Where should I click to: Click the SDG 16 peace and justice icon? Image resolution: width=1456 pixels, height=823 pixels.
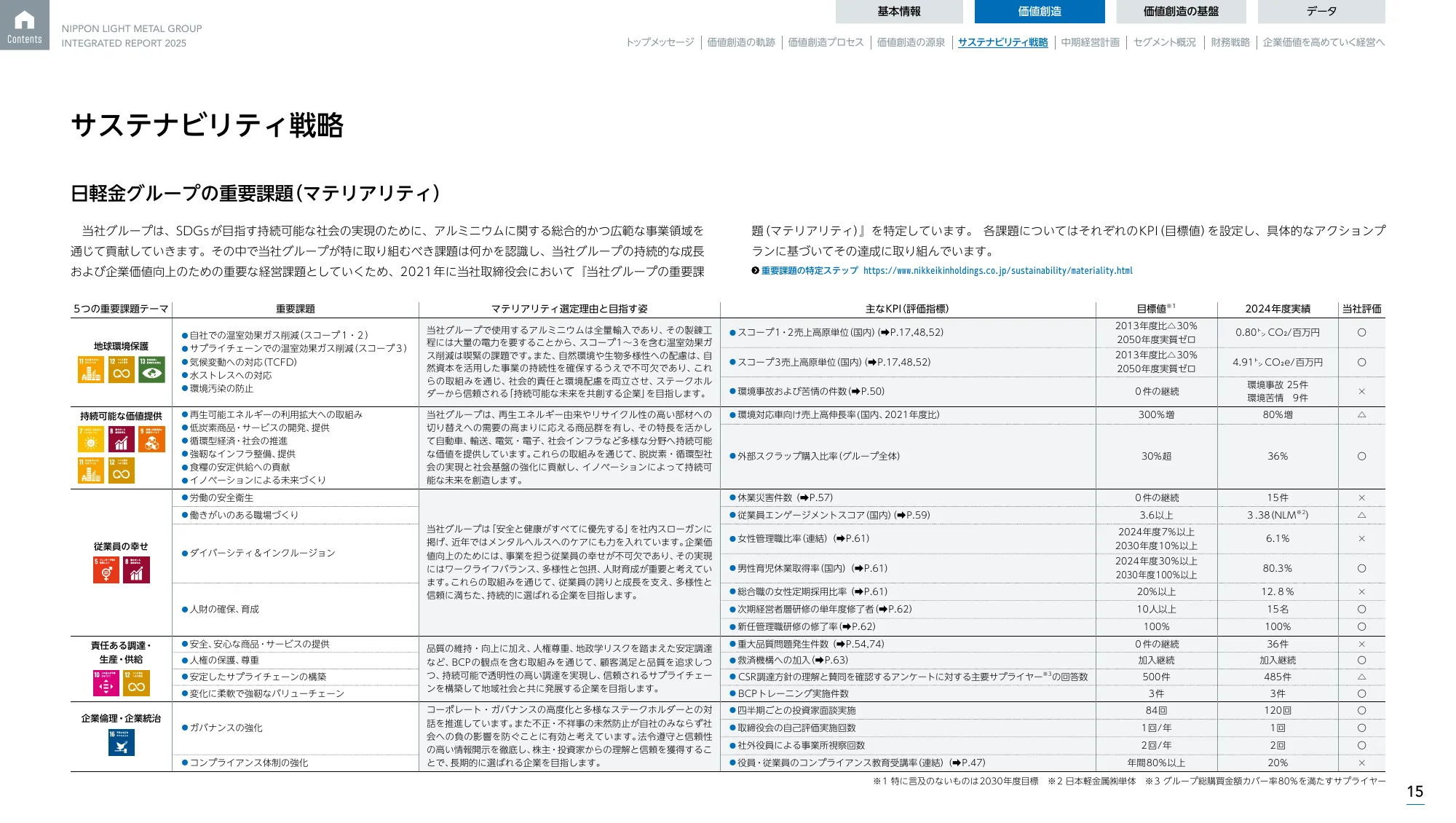click(121, 743)
